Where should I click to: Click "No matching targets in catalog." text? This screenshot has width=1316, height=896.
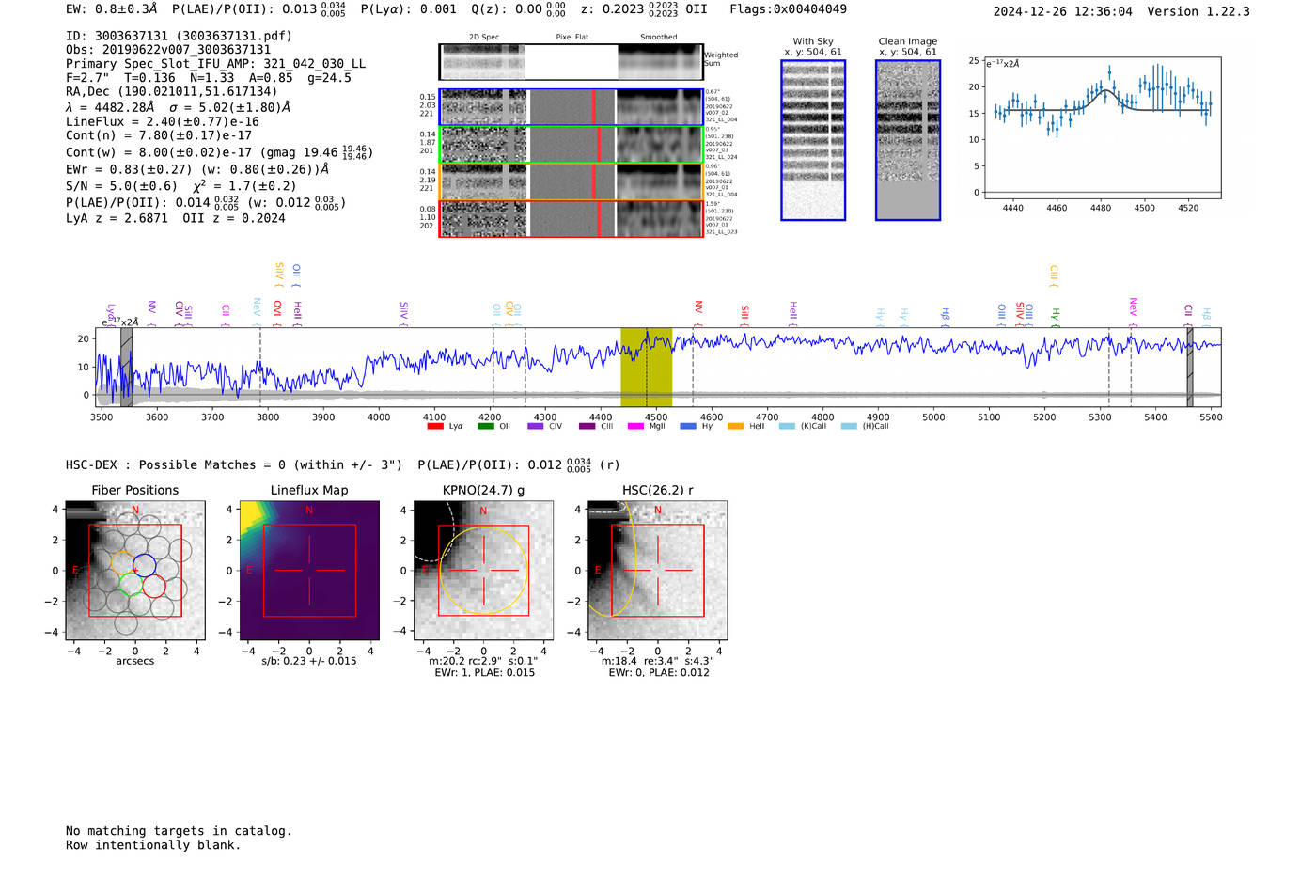179,831
